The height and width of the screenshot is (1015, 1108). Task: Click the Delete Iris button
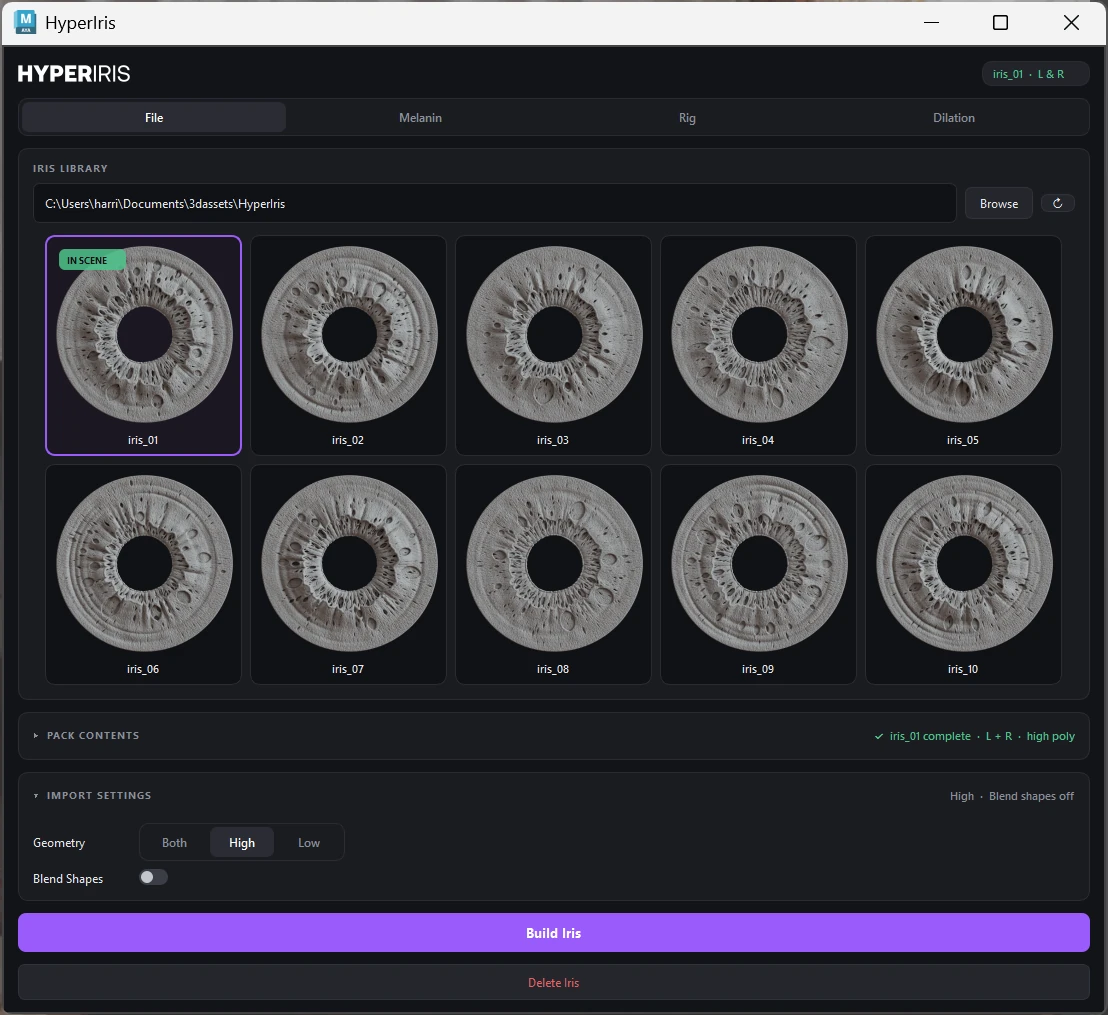(x=553, y=982)
